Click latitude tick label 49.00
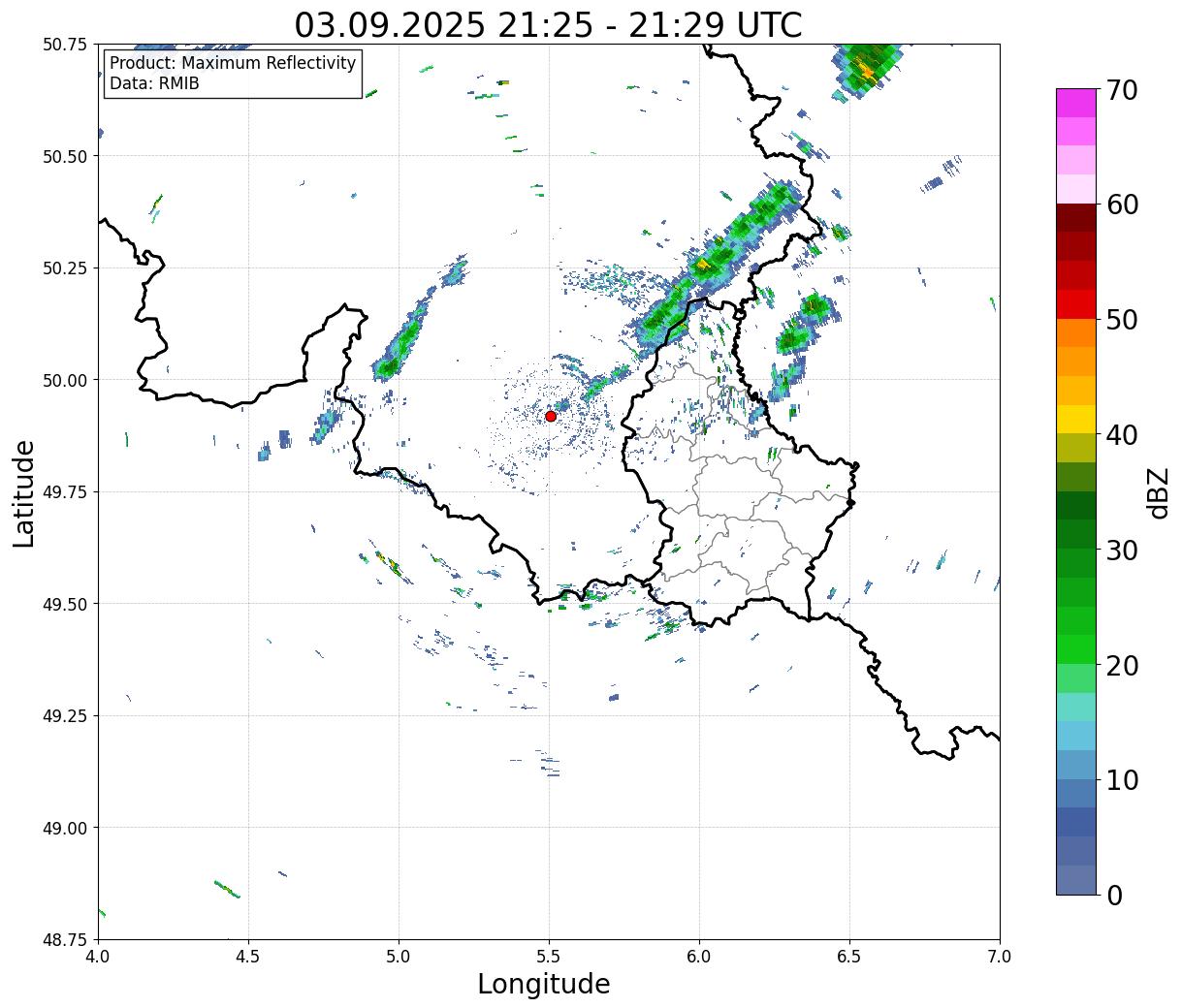 [x=65, y=828]
